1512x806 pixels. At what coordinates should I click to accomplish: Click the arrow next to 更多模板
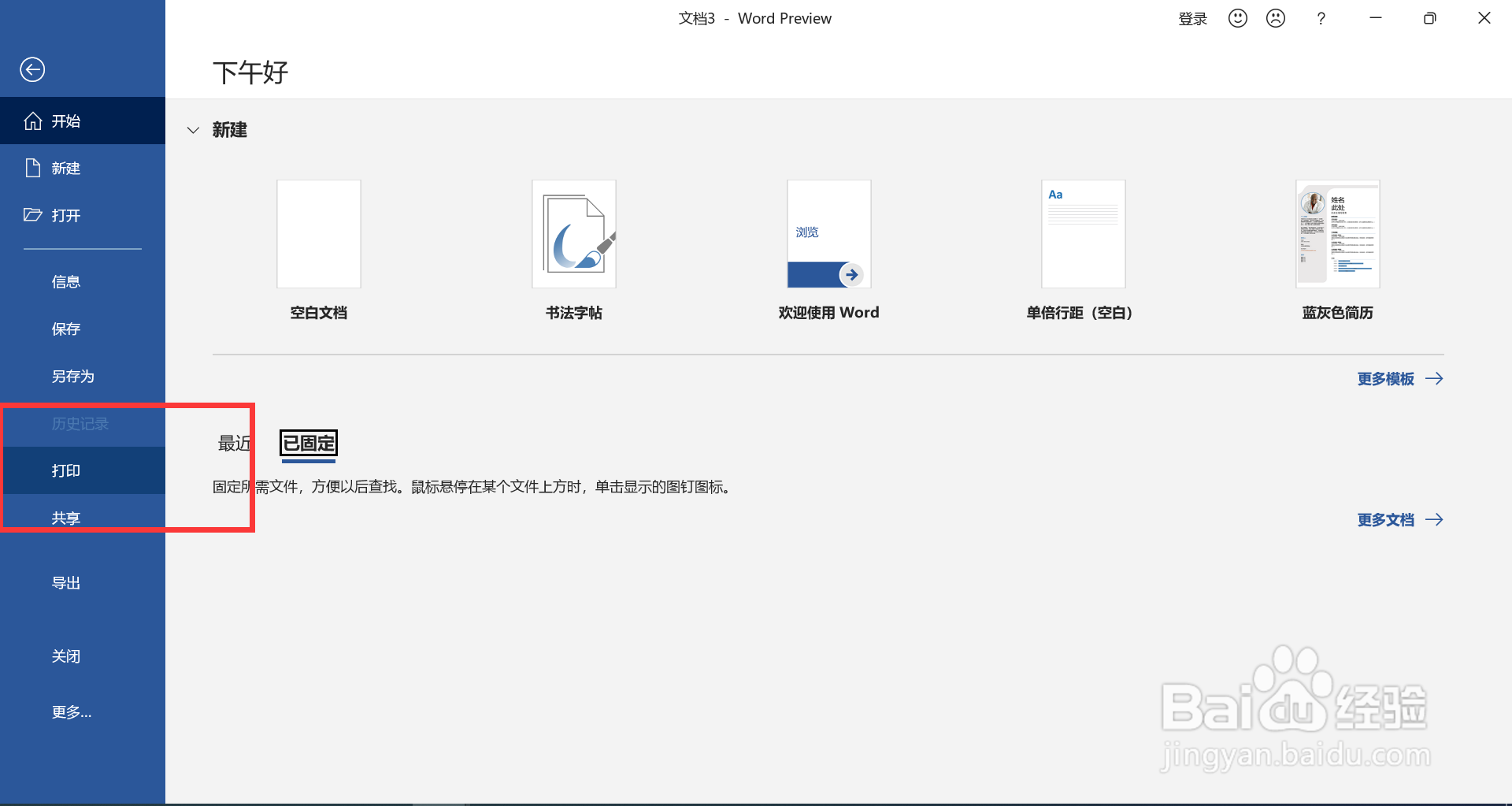pyautogui.click(x=1435, y=379)
